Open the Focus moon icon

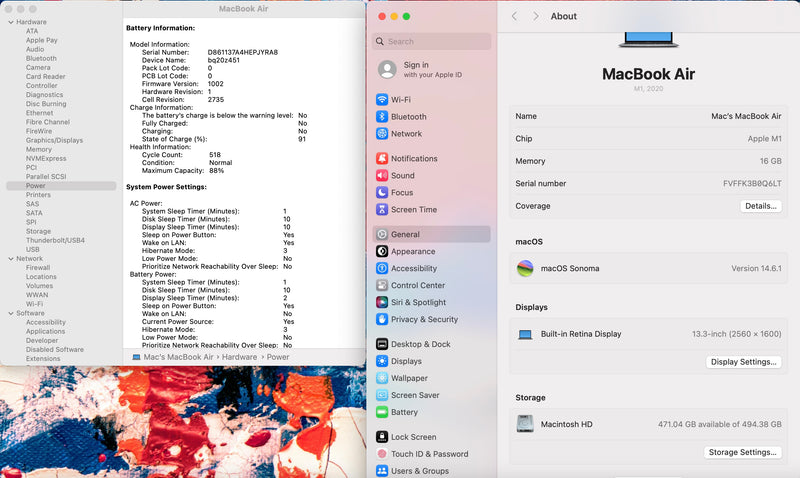382,192
